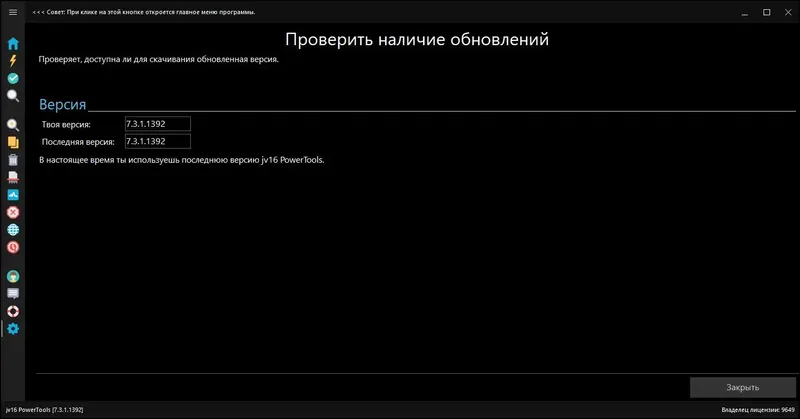Click the gray chat message icon

tap(13, 293)
